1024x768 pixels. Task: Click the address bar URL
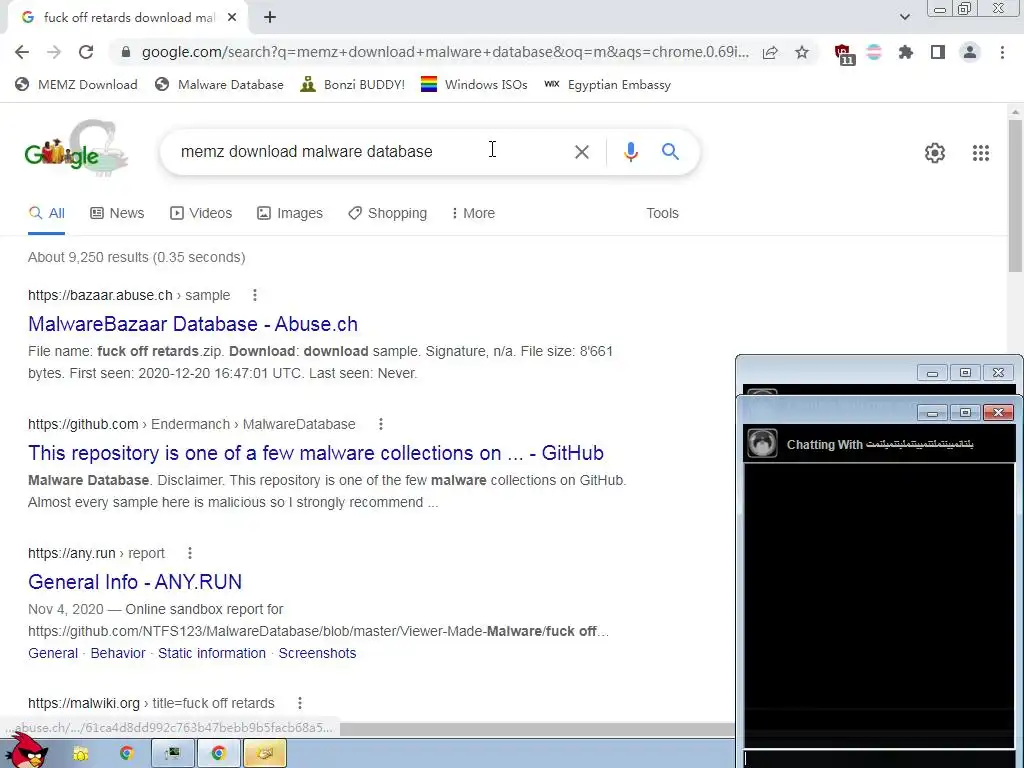tap(445, 52)
